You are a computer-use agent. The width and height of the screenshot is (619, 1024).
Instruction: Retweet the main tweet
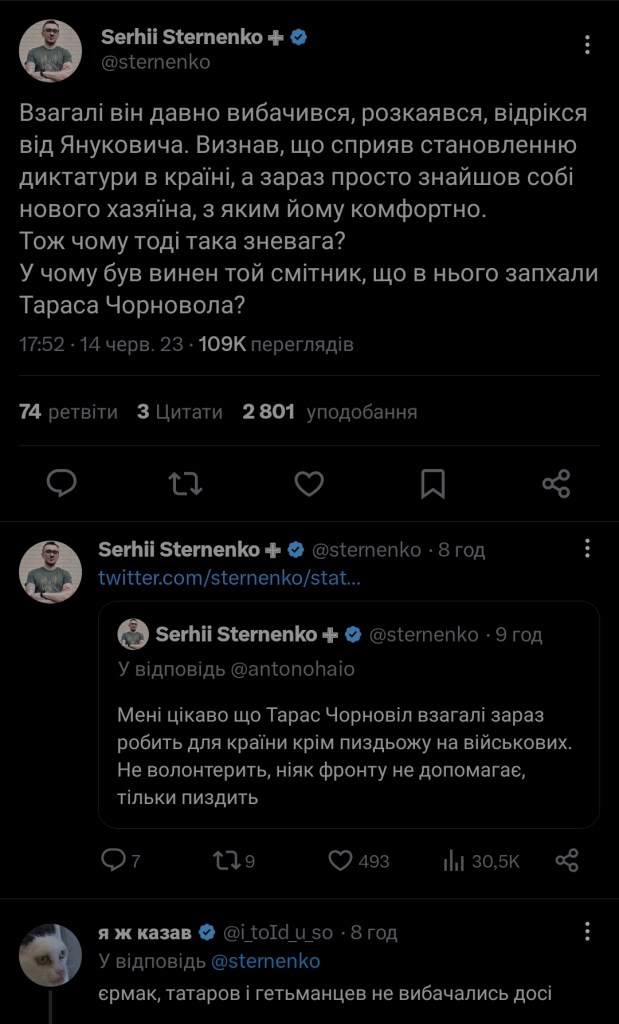pos(186,484)
